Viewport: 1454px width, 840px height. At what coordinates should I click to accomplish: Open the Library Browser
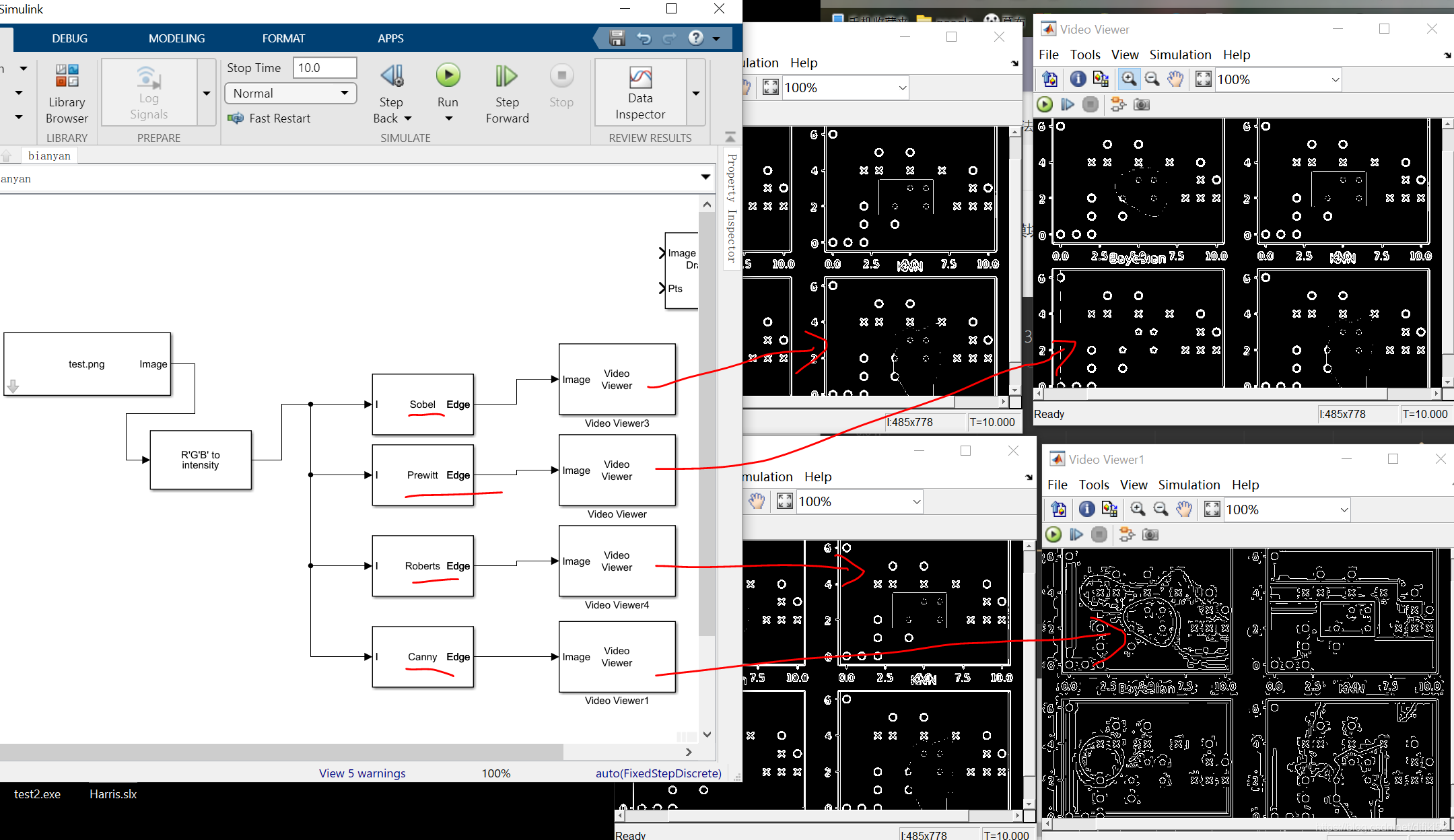pyautogui.click(x=67, y=94)
